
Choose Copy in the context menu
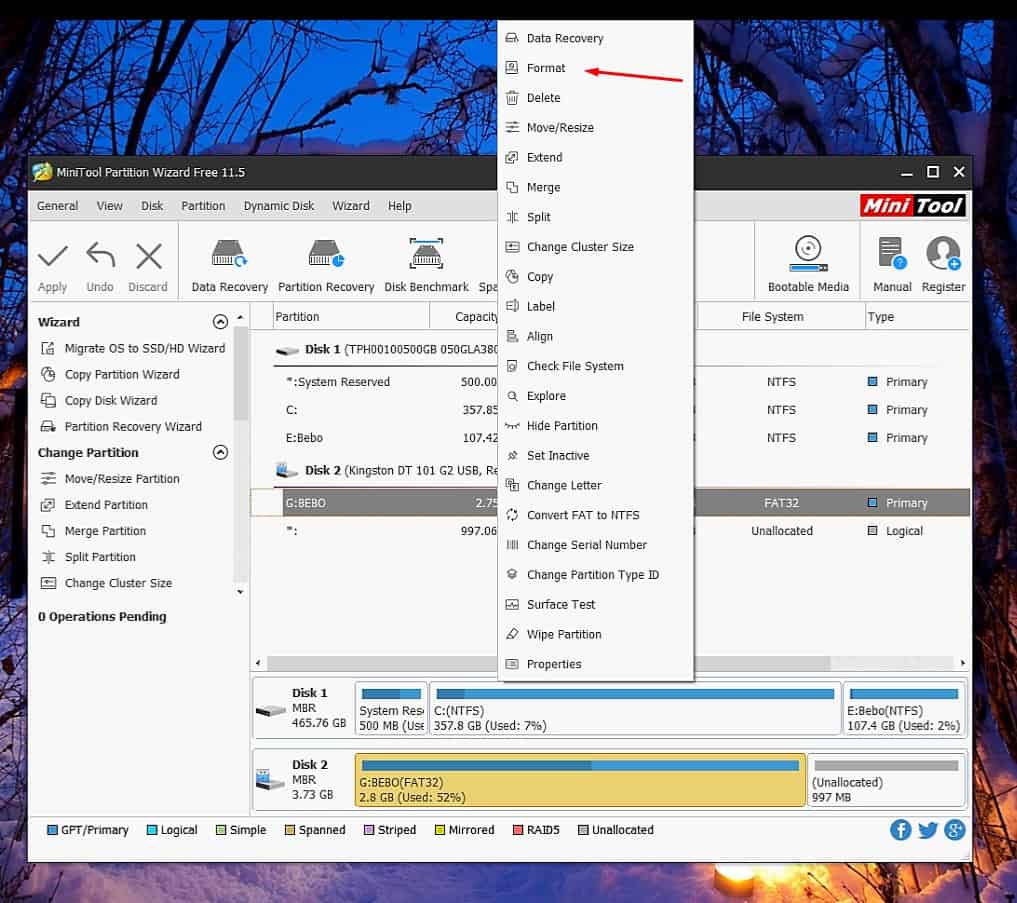click(595, 276)
